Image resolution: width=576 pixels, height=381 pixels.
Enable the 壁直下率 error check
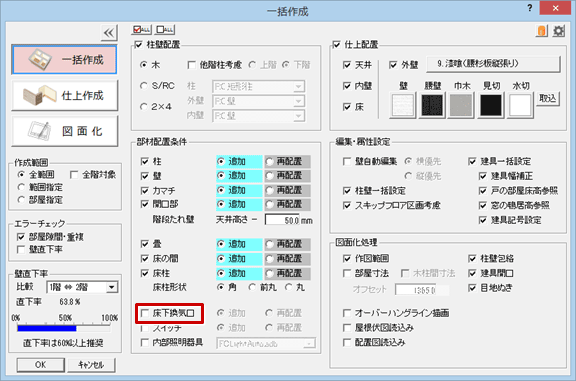[21, 250]
